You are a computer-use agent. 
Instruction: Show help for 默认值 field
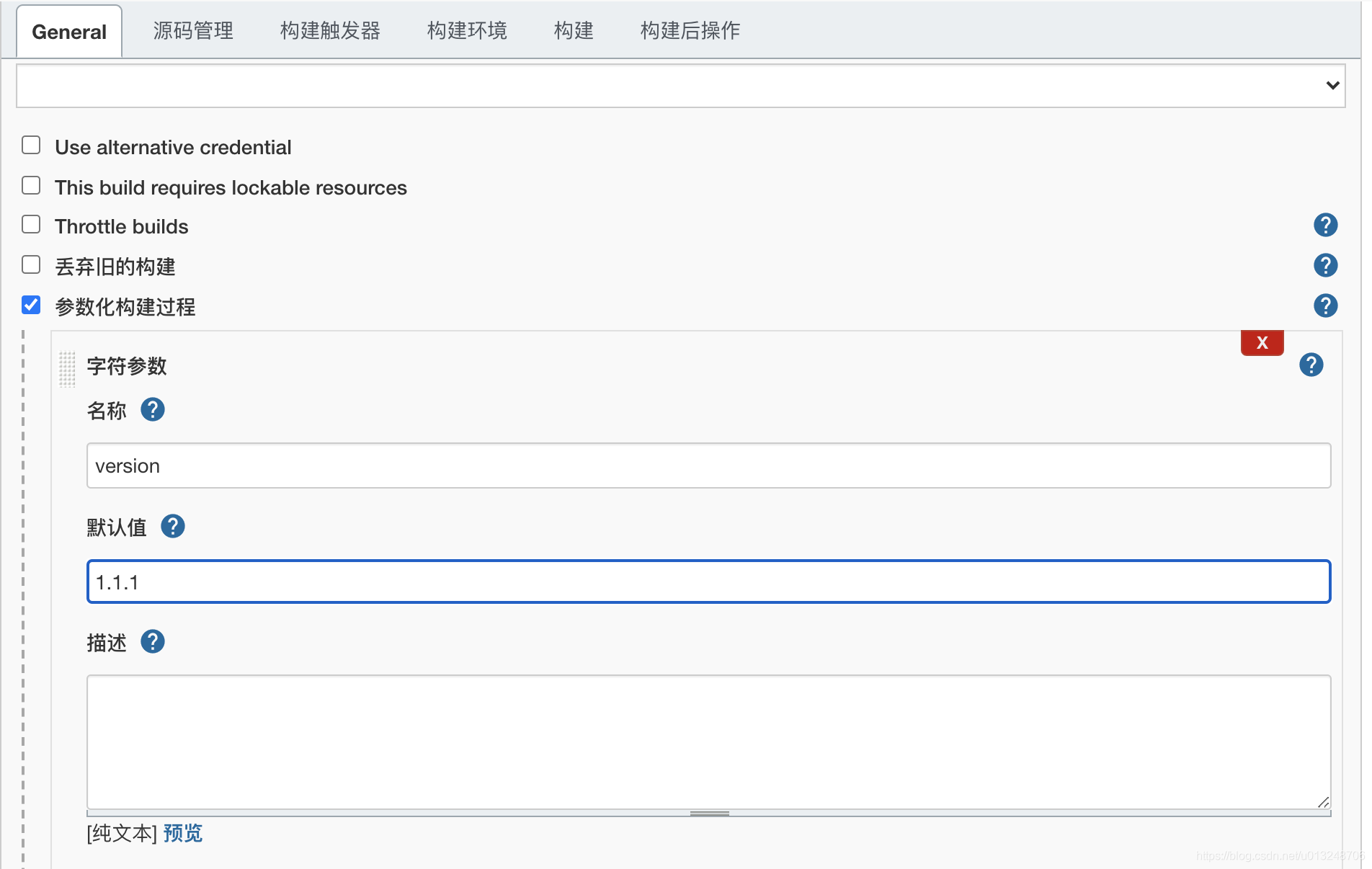(x=172, y=527)
